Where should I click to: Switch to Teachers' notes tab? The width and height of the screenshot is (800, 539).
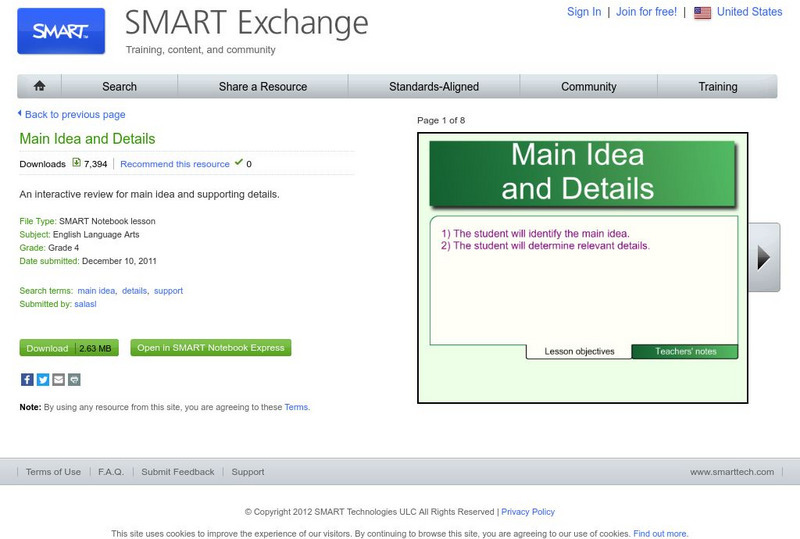coord(685,351)
